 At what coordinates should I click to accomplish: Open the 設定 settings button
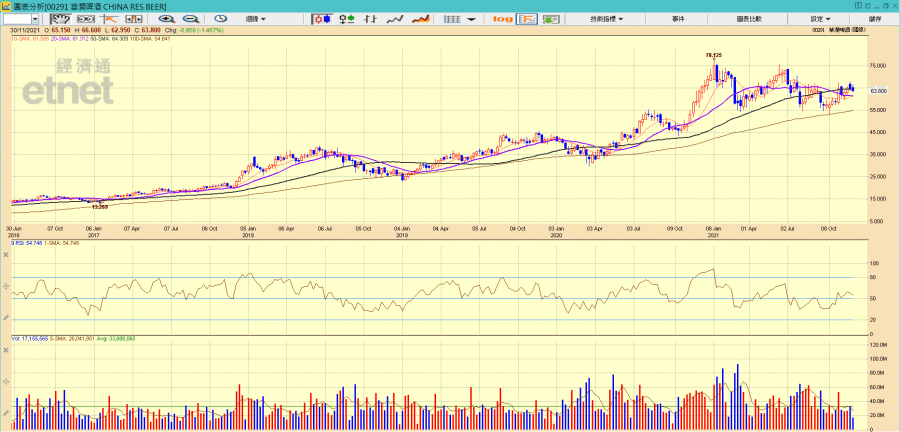point(821,19)
